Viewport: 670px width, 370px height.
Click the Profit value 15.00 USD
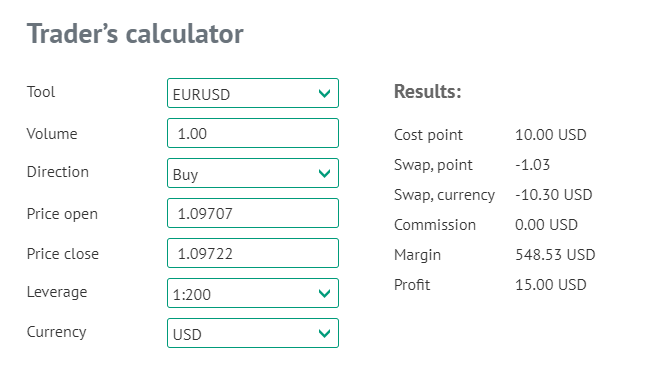[x=550, y=285]
